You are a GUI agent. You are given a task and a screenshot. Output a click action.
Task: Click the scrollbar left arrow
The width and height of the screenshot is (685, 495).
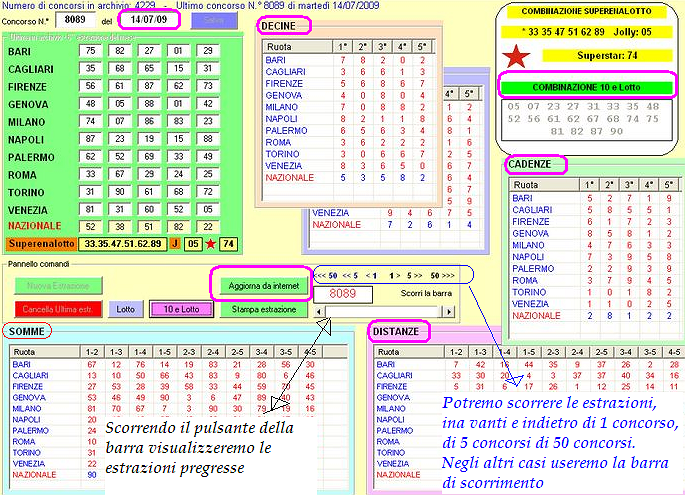pyautogui.click(x=319, y=312)
